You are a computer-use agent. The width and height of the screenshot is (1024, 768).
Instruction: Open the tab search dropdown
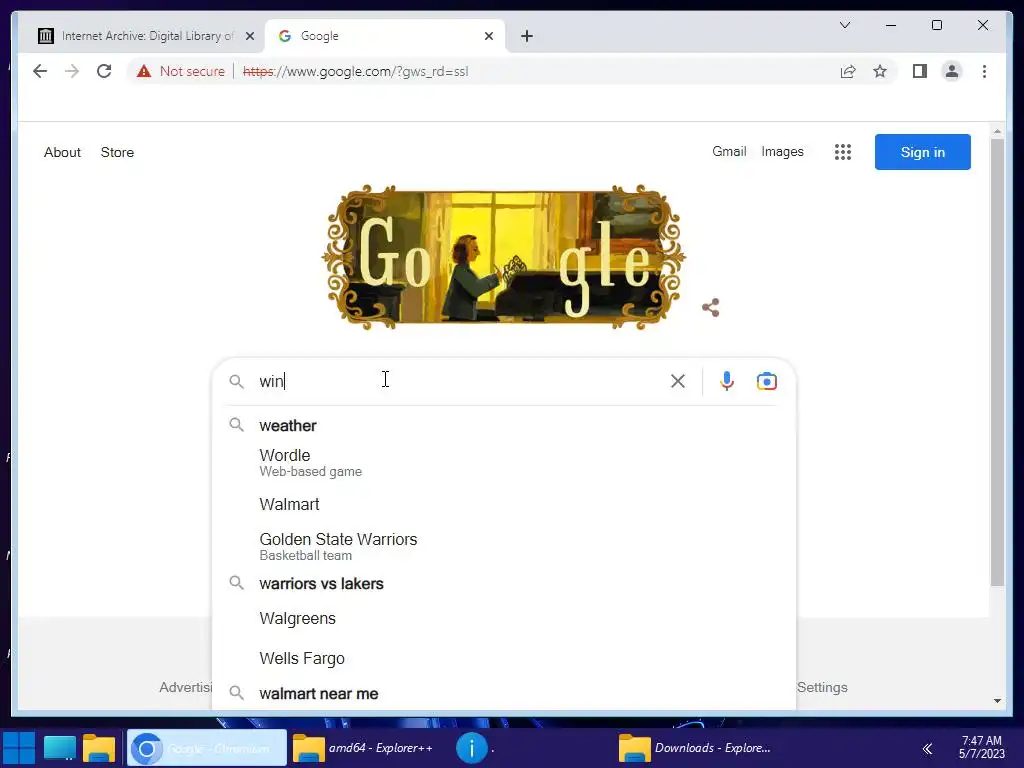844,25
